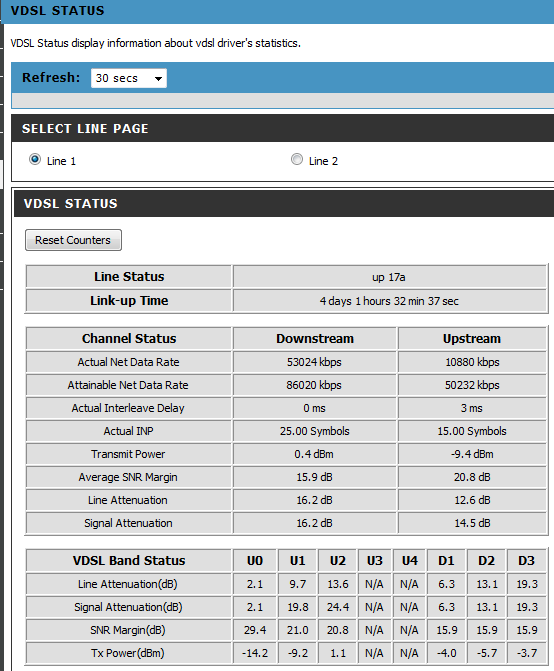Click upstream line attenuation '12.6 dB'
Screen dimensions: 554x671
click(472, 500)
